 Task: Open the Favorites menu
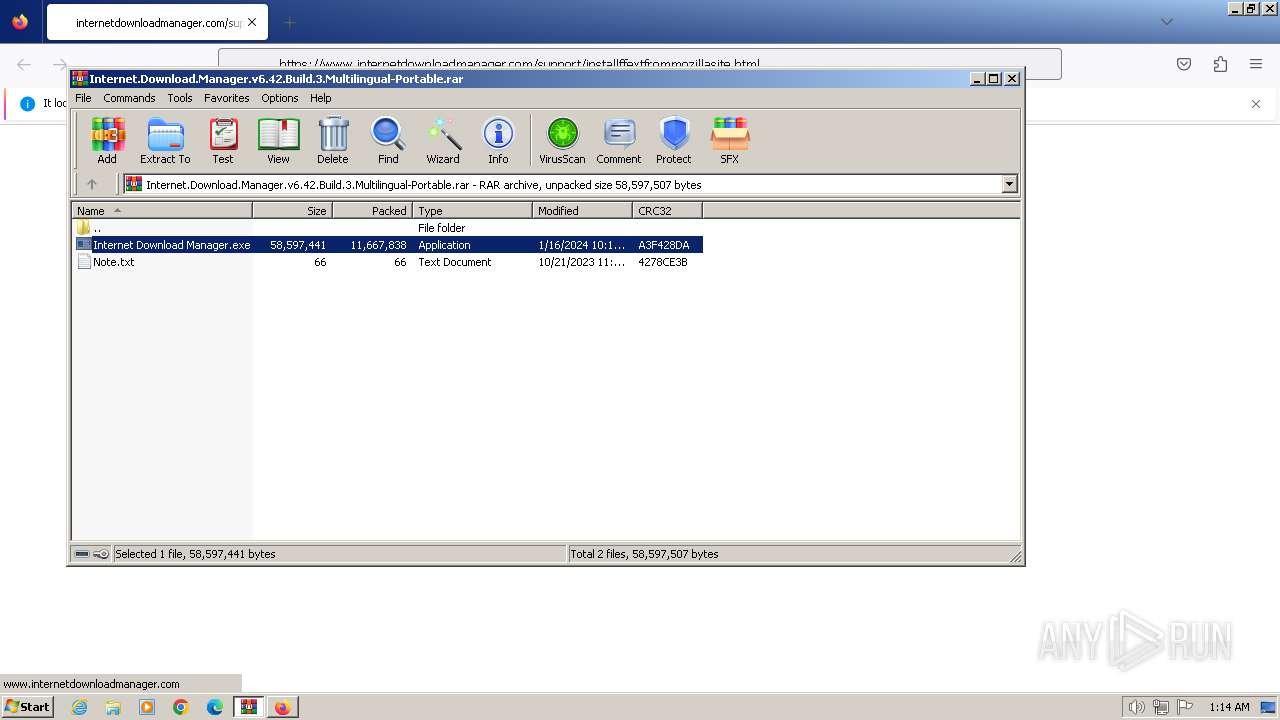(227, 98)
